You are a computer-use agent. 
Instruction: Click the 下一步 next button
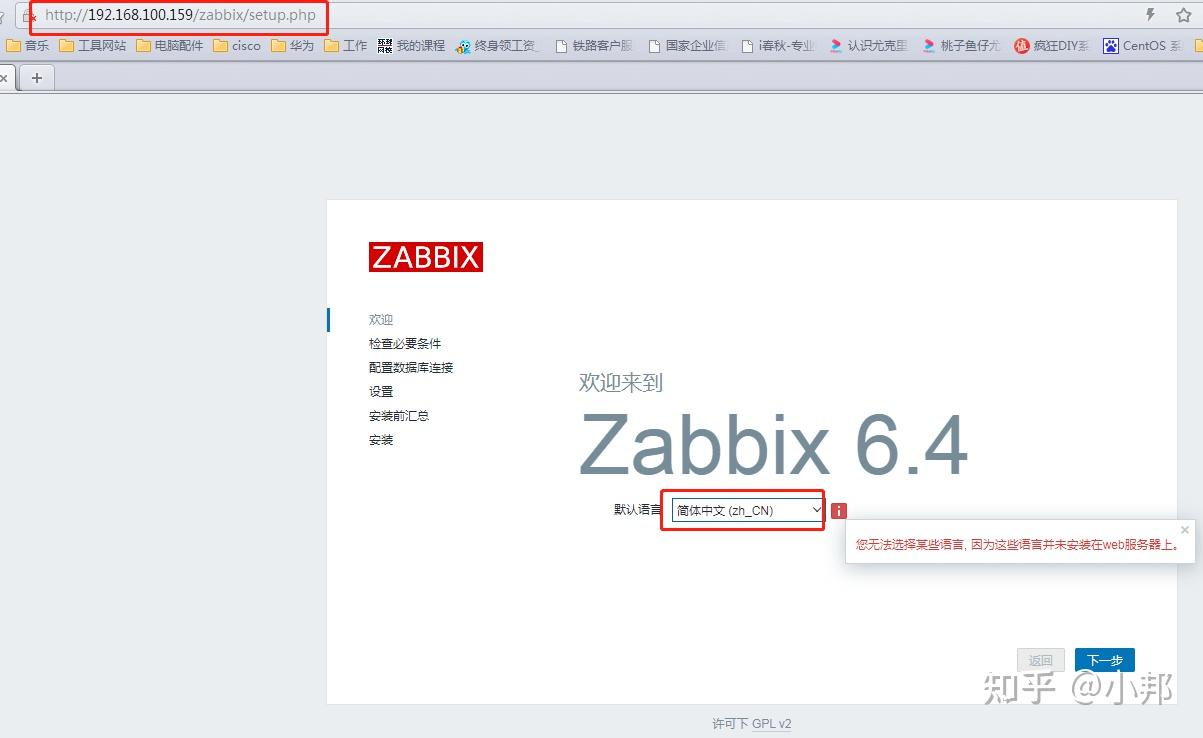pyautogui.click(x=1105, y=661)
